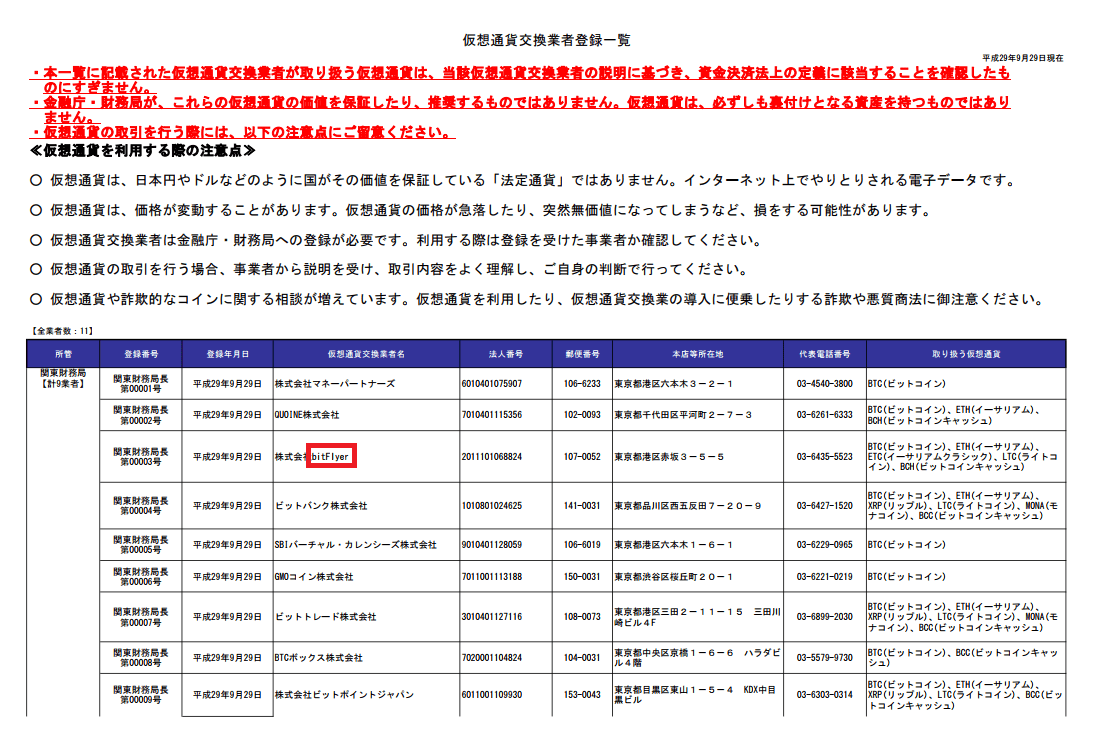This screenshot has width=1104, height=740.
Task: Click the 郵便番号 column header
Action: pos(583,354)
